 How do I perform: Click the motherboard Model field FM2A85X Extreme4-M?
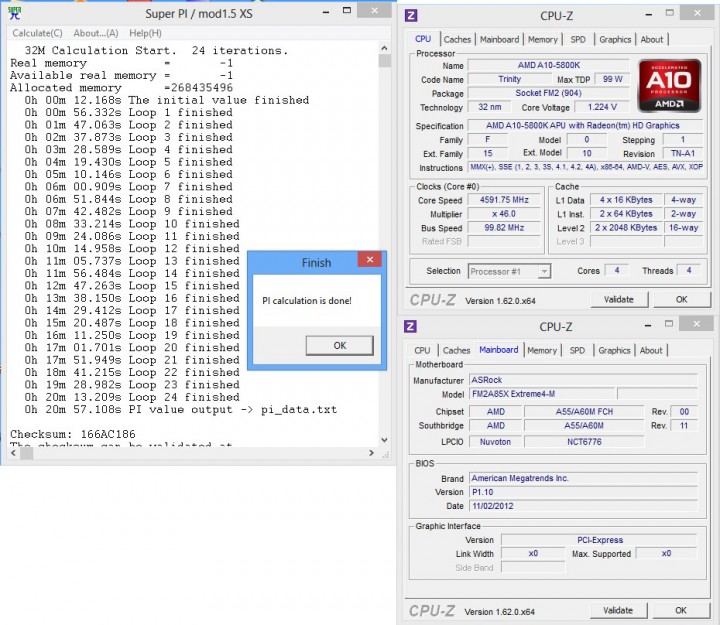[542, 394]
